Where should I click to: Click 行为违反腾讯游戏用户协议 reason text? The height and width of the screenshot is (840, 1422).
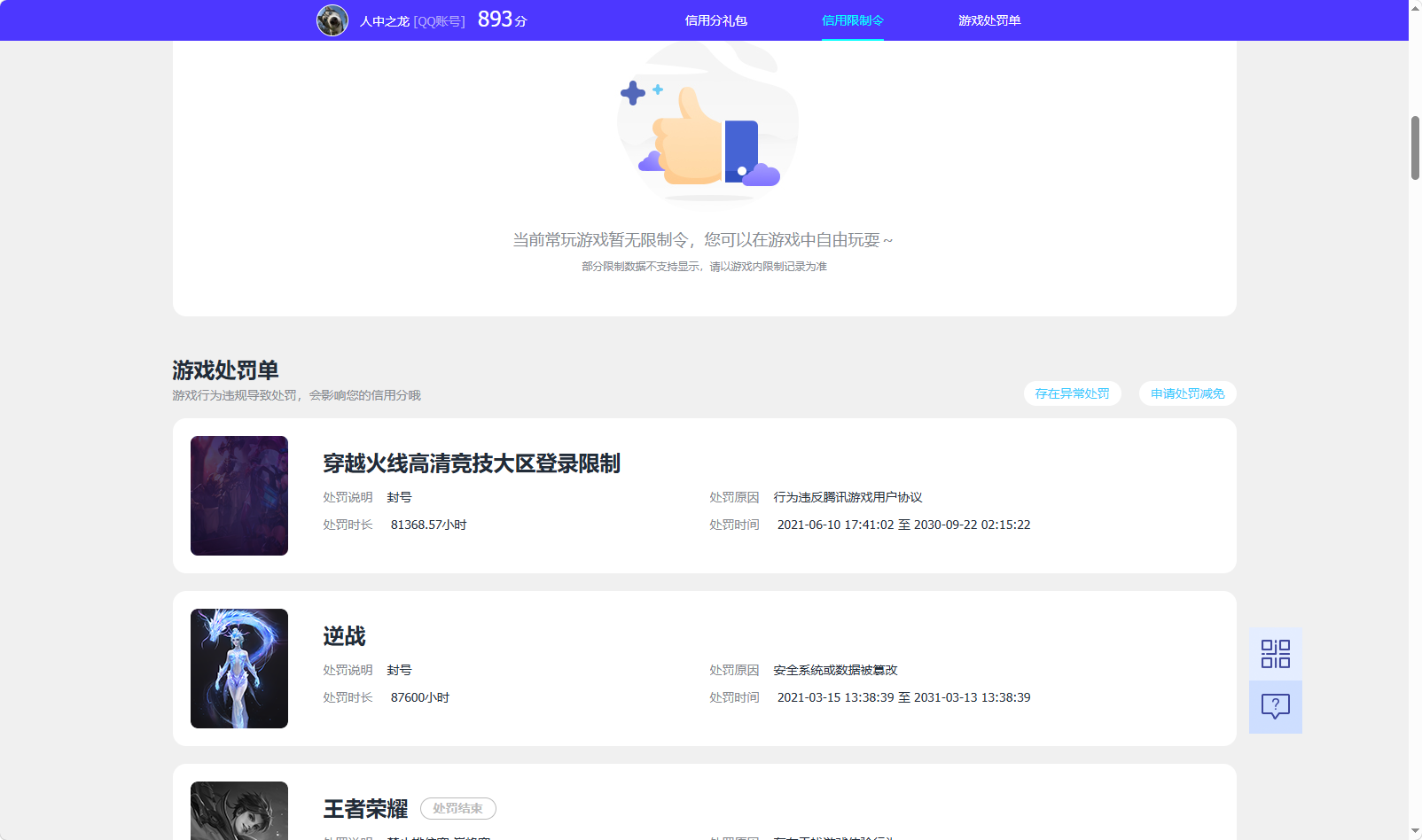point(848,497)
